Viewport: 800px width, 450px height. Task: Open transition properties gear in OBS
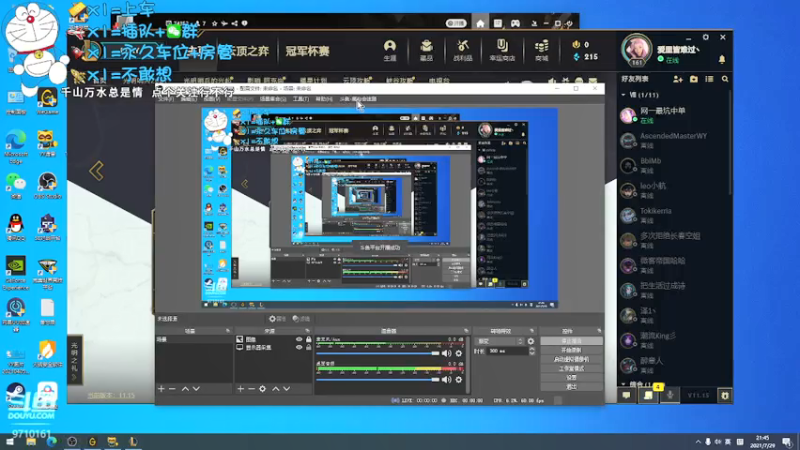coord(531,341)
